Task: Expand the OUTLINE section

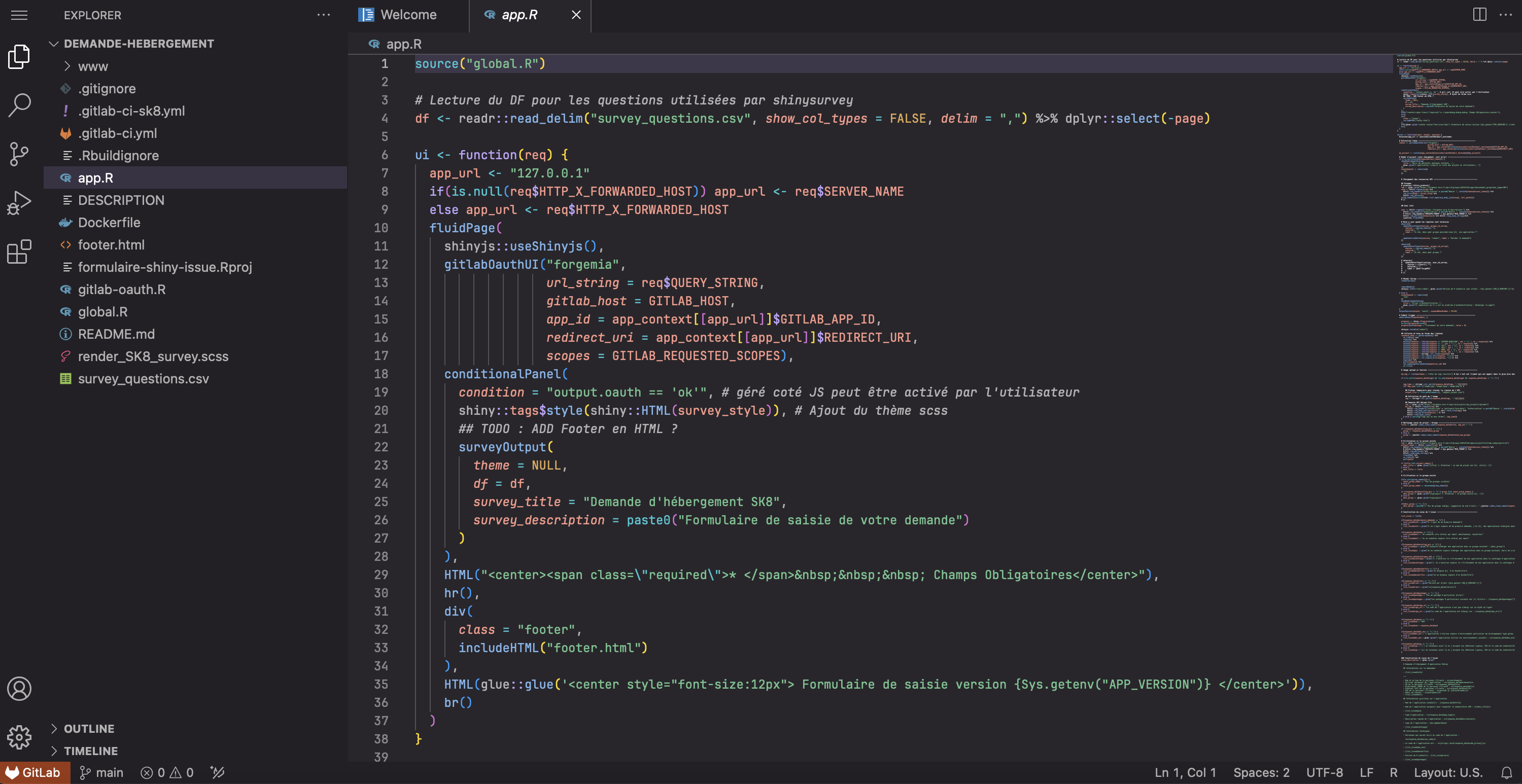Action: (89, 728)
